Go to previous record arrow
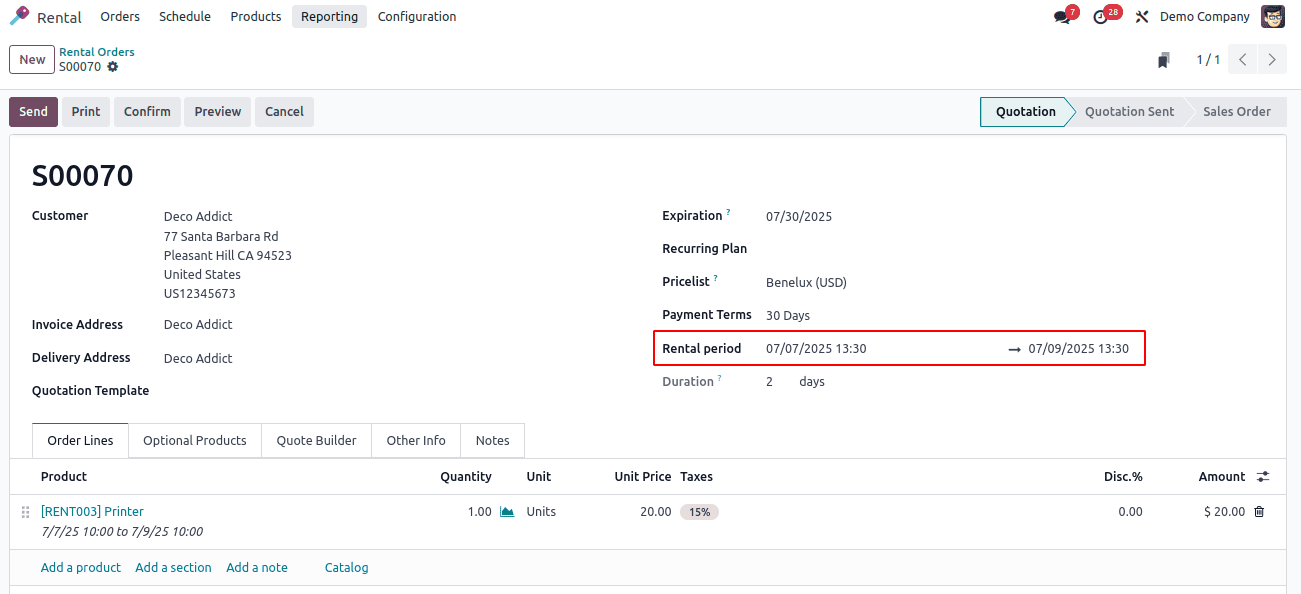The height and width of the screenshot is (594, 1301). [x=1242, y=60]
